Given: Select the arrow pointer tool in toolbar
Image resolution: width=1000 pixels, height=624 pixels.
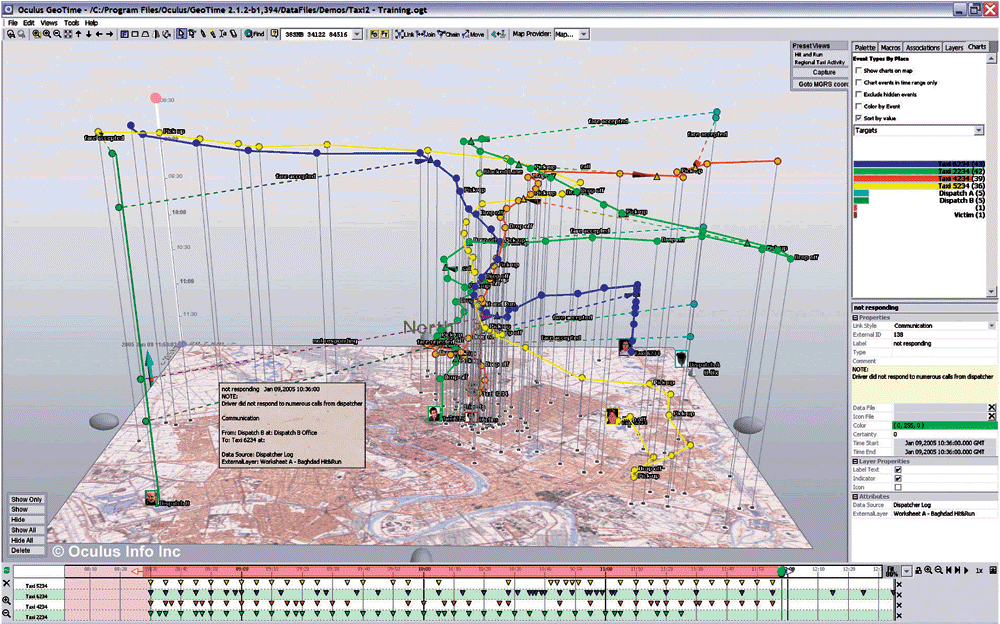Looking at the screenshot, I should tap(181, 34).
